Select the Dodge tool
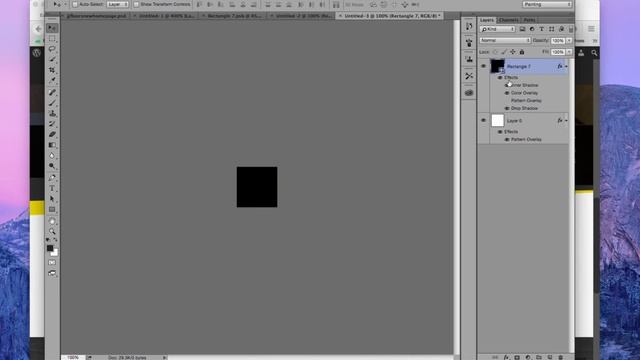The width and height of the screenshot is (640, 360). (x=52, y=166)
